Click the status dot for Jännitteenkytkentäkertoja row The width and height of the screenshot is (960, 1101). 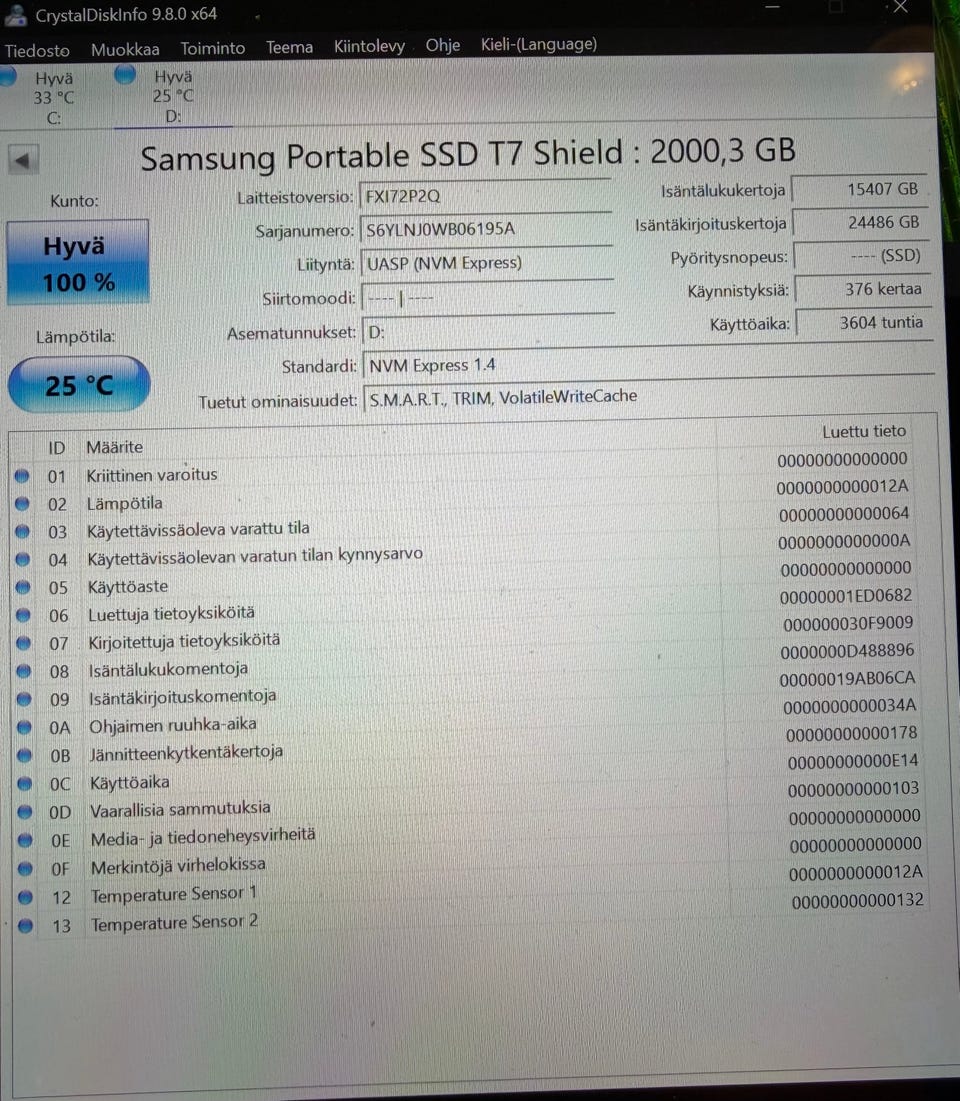point(25,755)
